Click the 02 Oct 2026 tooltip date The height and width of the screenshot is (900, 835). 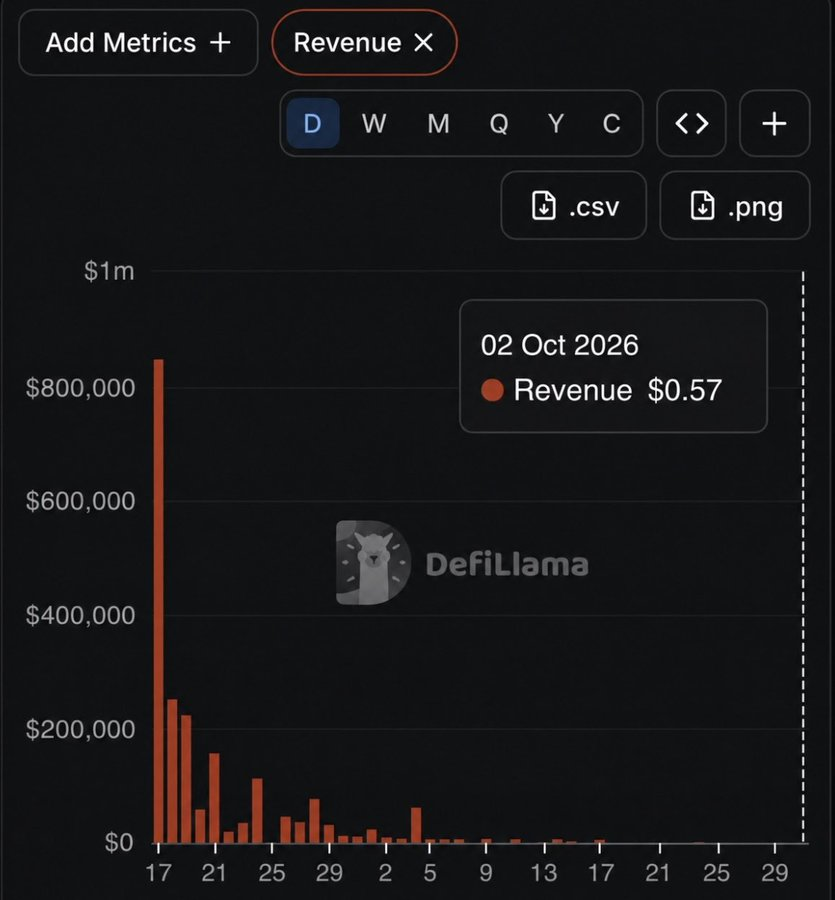click(560, 345)
